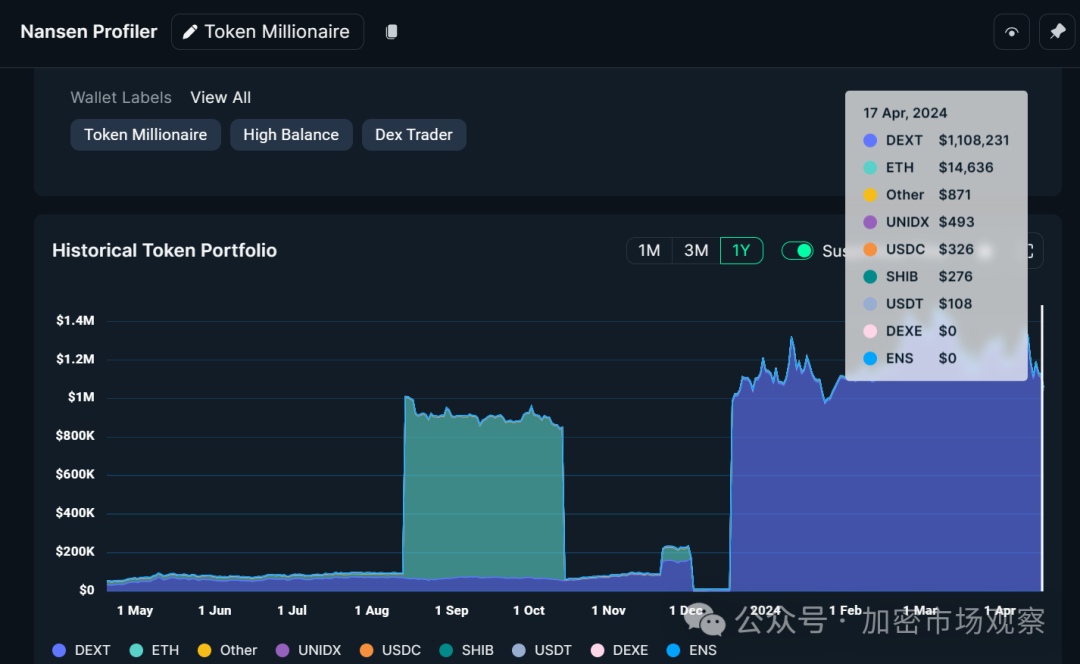The width and height of the screenshot is (1080, 664).
Task: Click the 1 Sep x-axis label
Action: point(451,610)
